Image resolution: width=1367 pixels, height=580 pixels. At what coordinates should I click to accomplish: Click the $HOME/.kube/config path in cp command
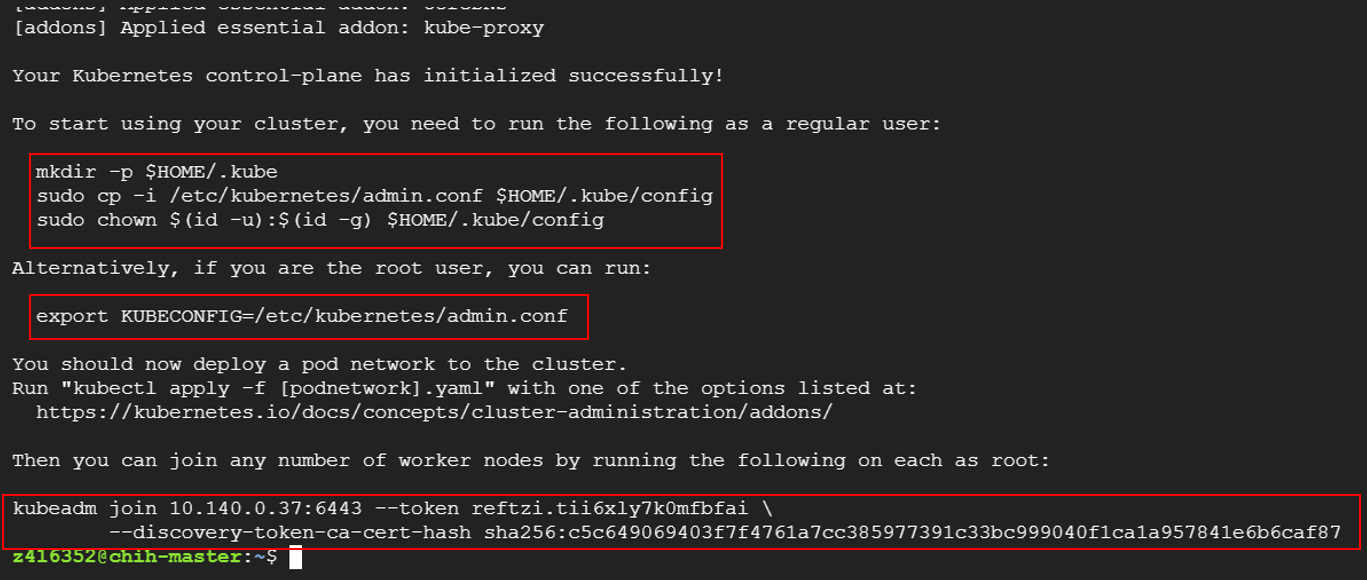pos(604,196)
